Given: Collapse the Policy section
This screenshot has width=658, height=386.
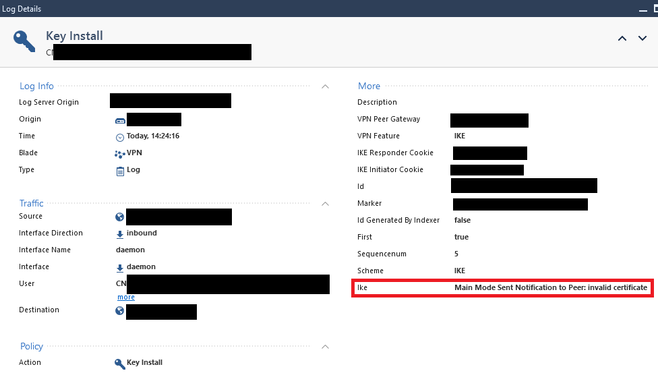Looking at the screenshot, I should click(x=325, y=347).
